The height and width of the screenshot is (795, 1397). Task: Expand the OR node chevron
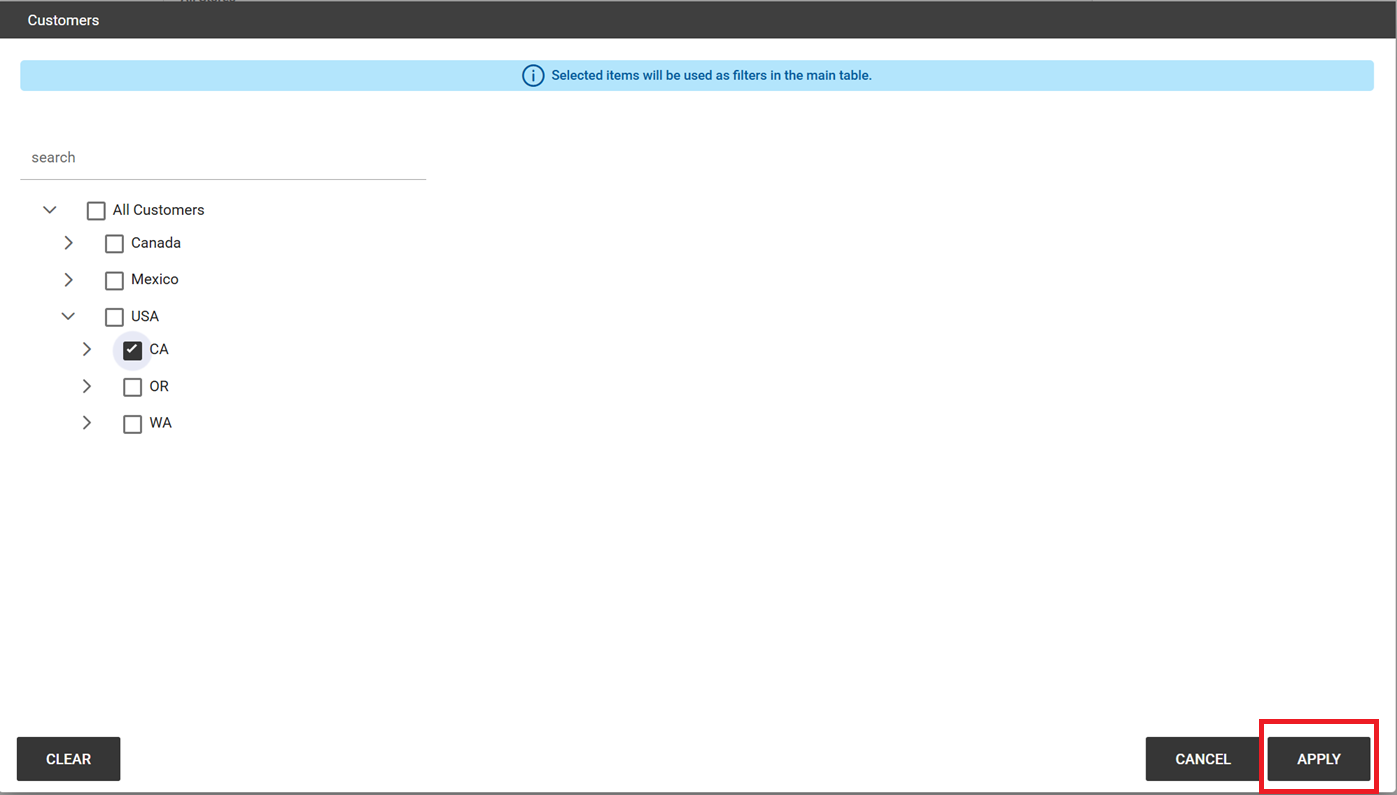coord(87,386)
